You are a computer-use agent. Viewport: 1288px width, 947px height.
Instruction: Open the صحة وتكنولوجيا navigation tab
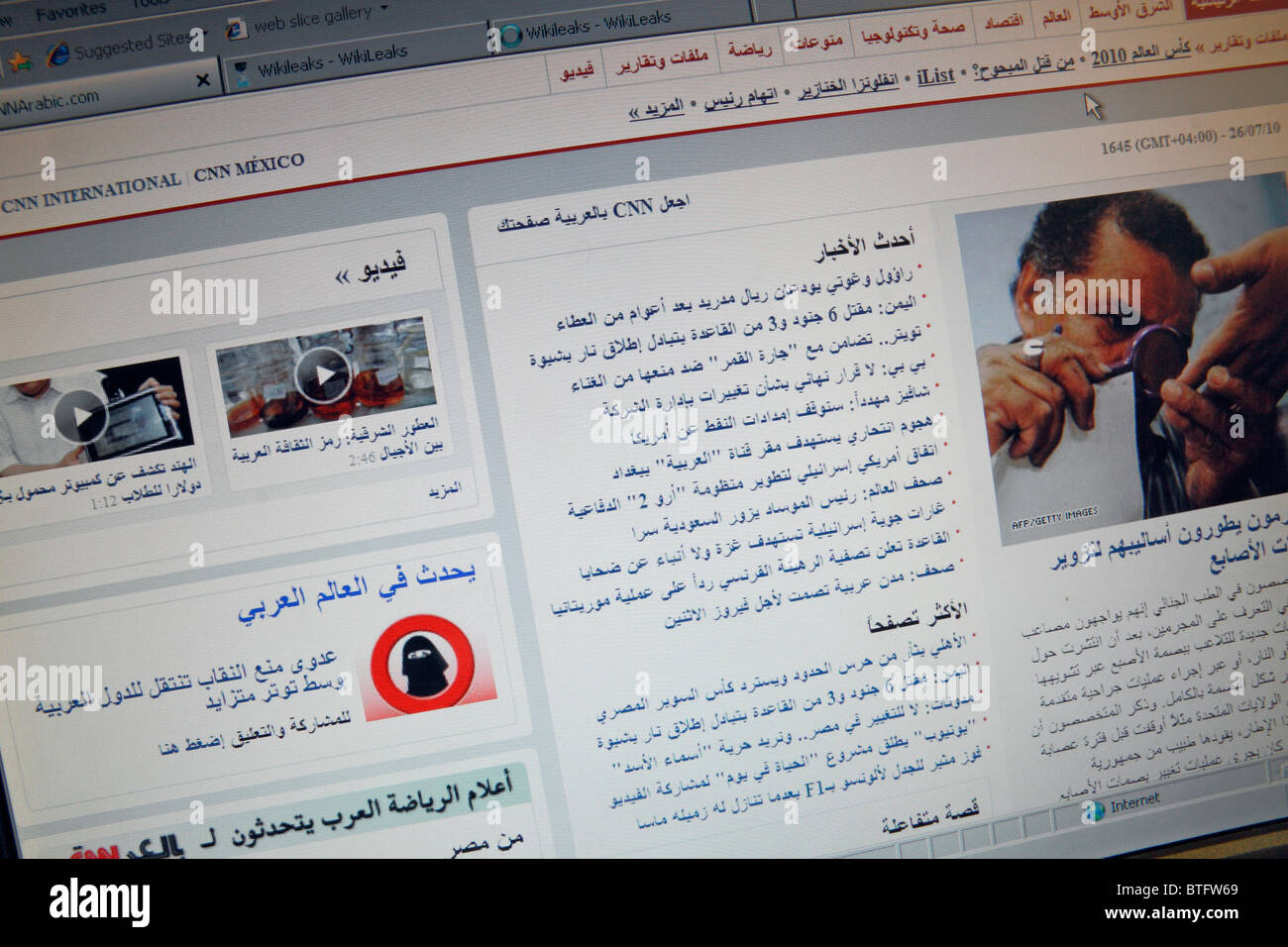click(x=912, y=33)
